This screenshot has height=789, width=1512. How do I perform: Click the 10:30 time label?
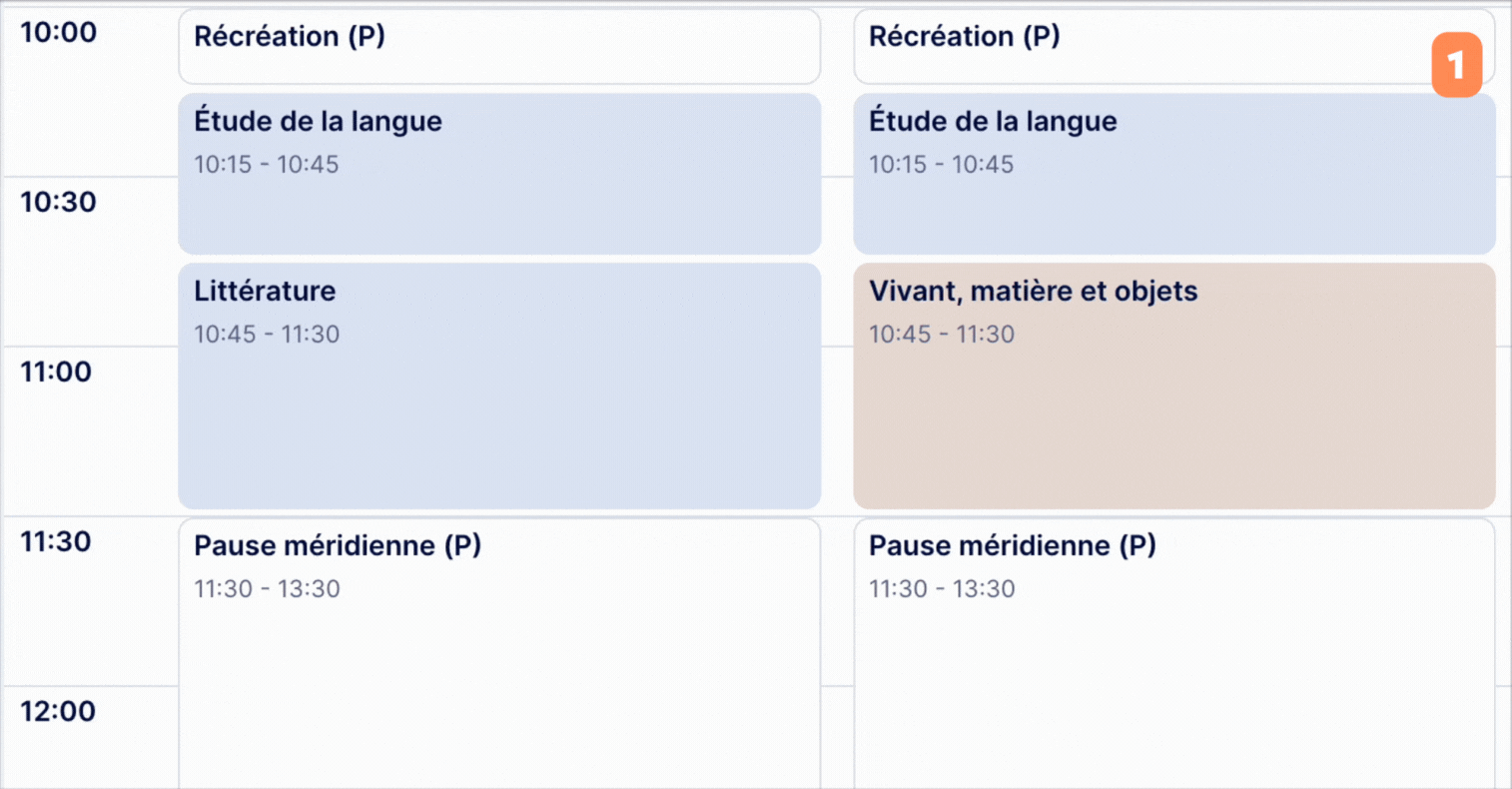59,202
